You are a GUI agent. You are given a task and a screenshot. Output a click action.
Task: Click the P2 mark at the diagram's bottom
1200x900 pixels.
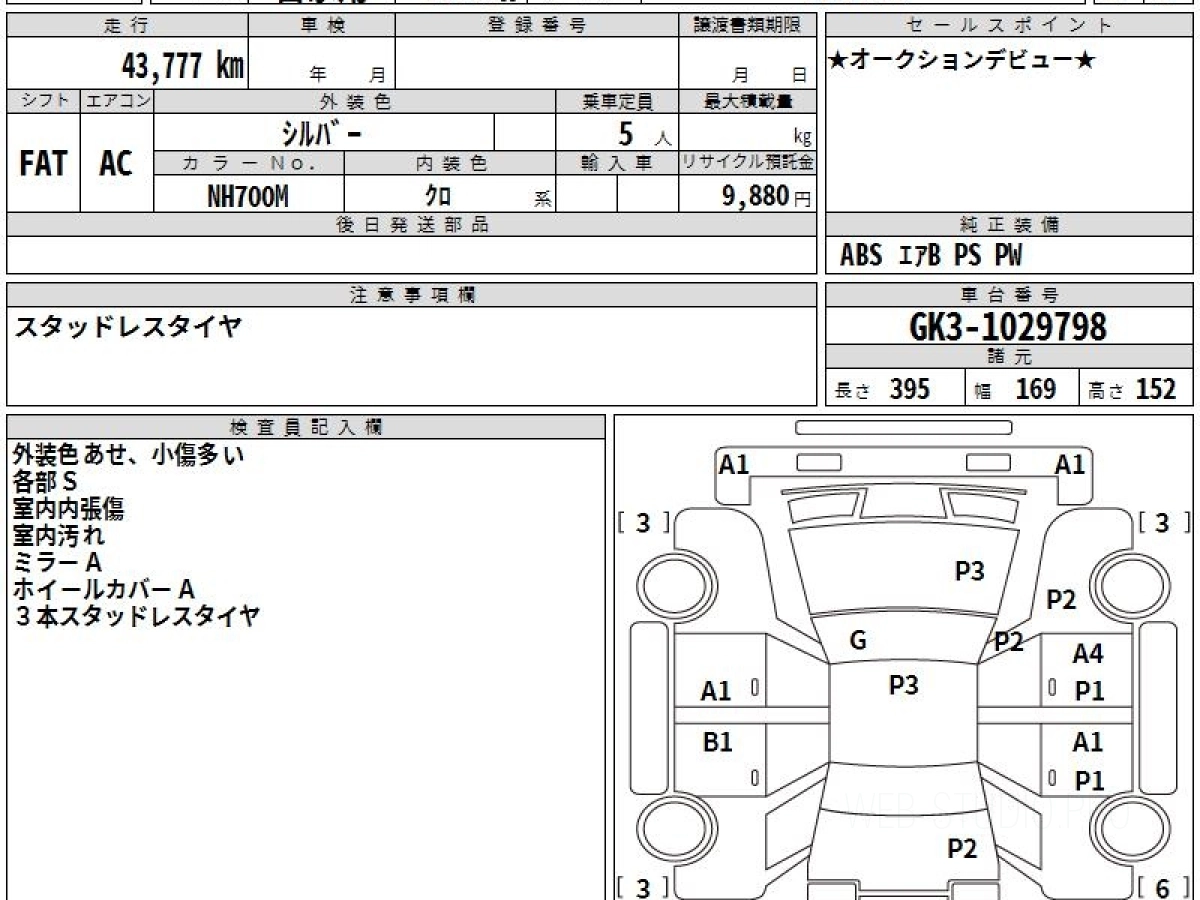coord(961,849)
